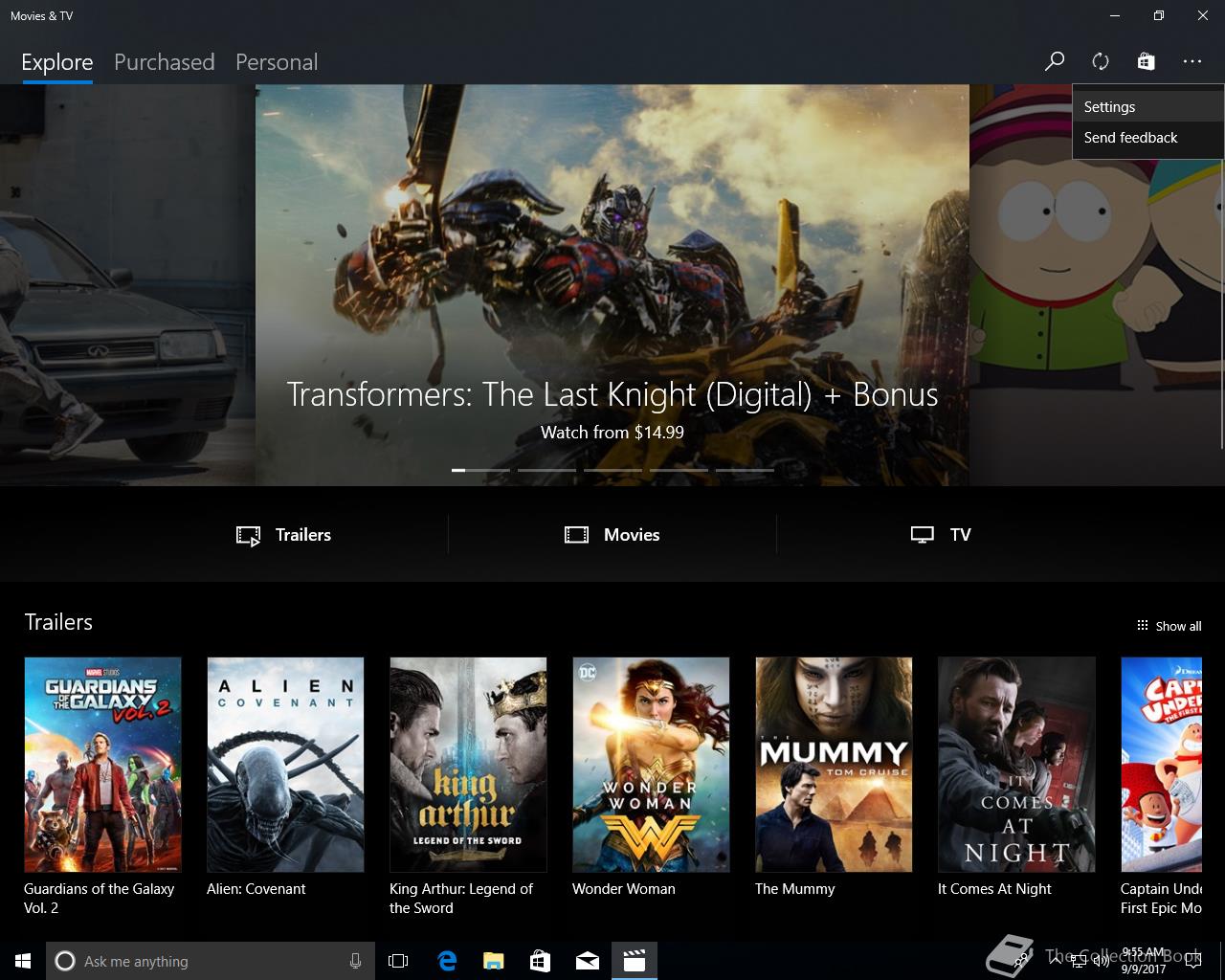Viewport: 1225px width, 980px height.
Task: Click 'Wonder Woman' title caption
Action: (624, 889)
